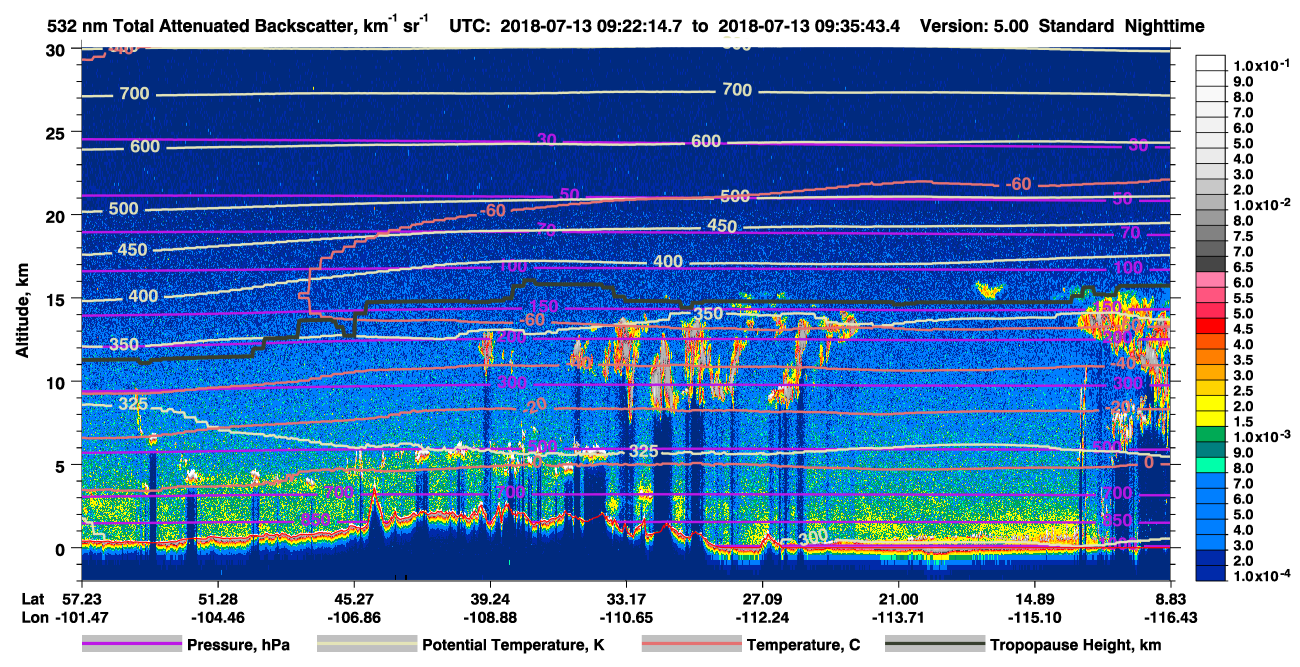Click longitude value -112.24
1300x667 pixels.
[762, 618]
